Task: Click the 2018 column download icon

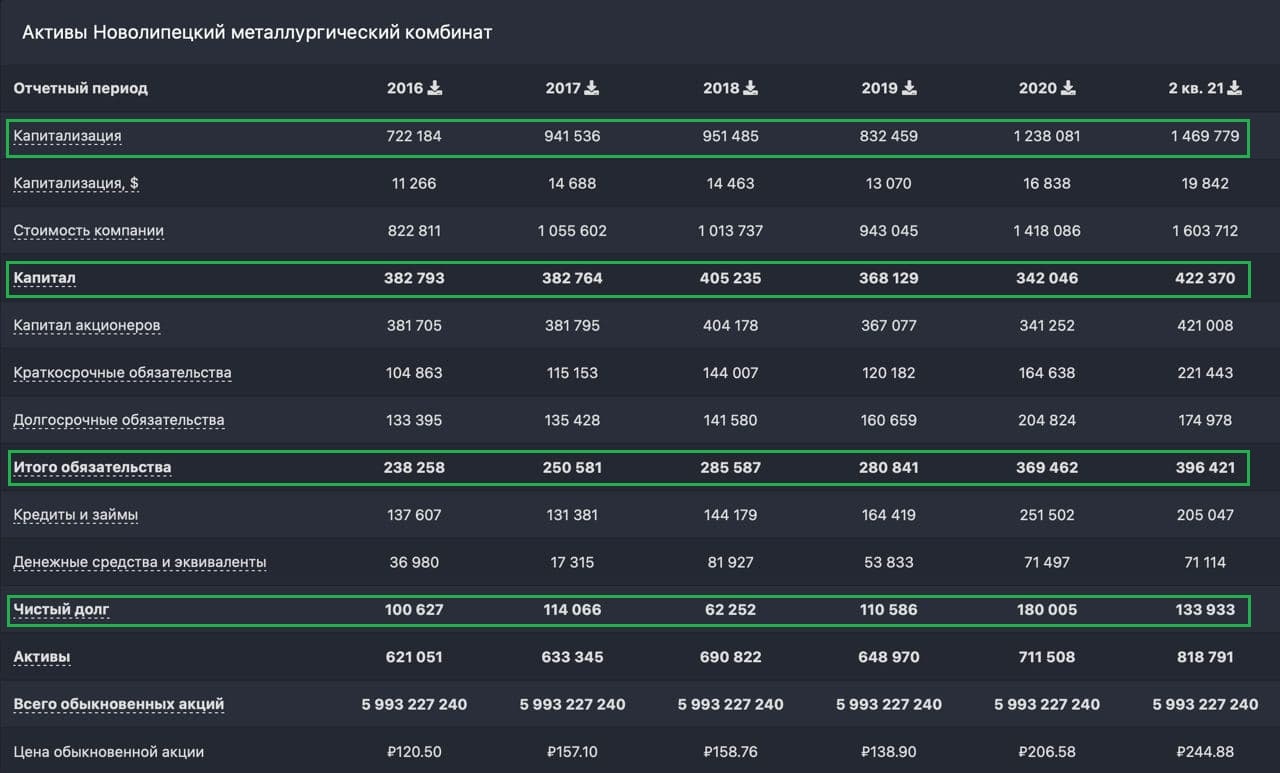Action: coord(750,88)
